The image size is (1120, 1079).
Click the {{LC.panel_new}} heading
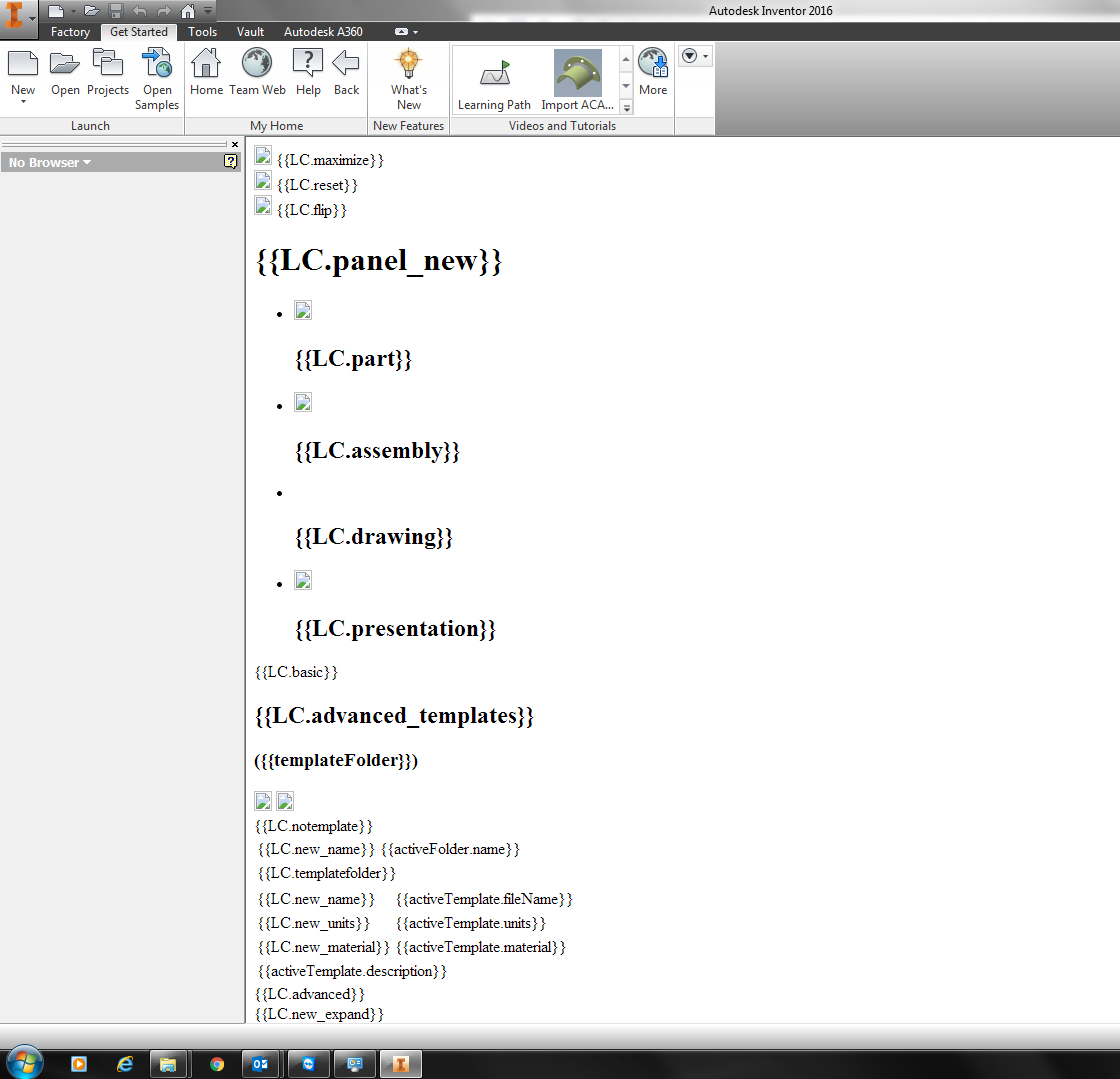(379, 261)
